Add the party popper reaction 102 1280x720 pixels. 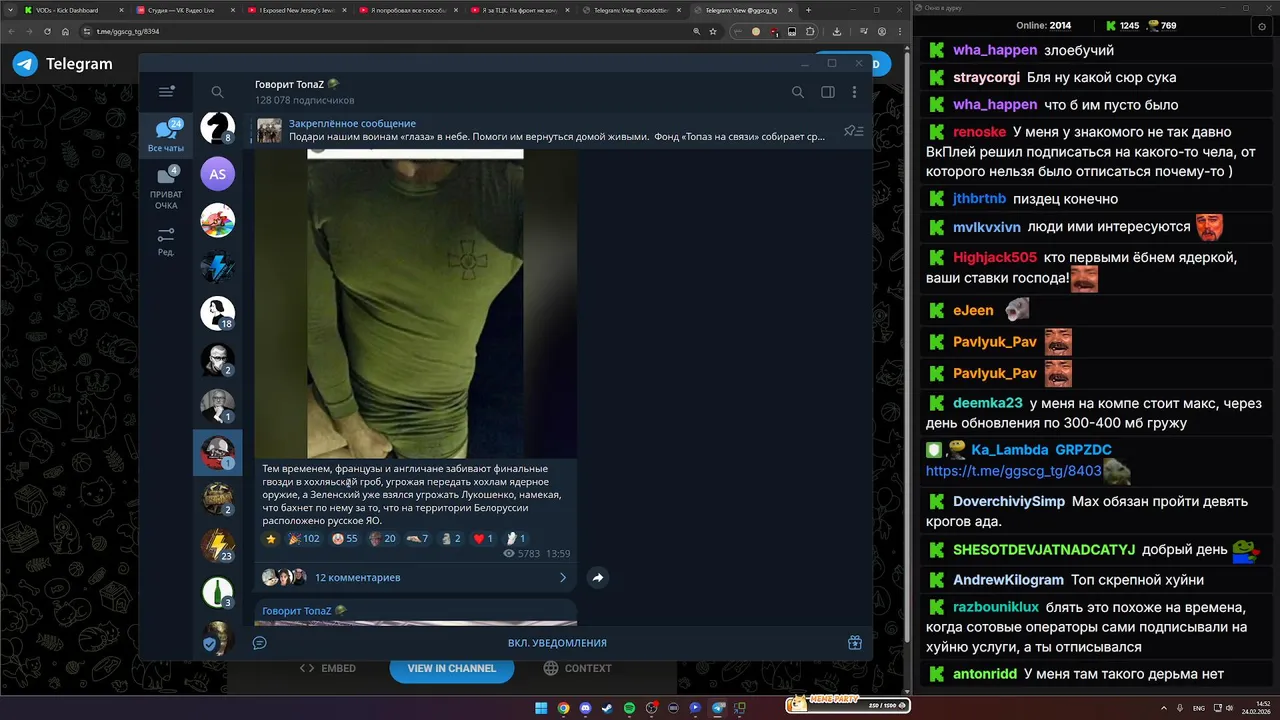pos(304,538)
